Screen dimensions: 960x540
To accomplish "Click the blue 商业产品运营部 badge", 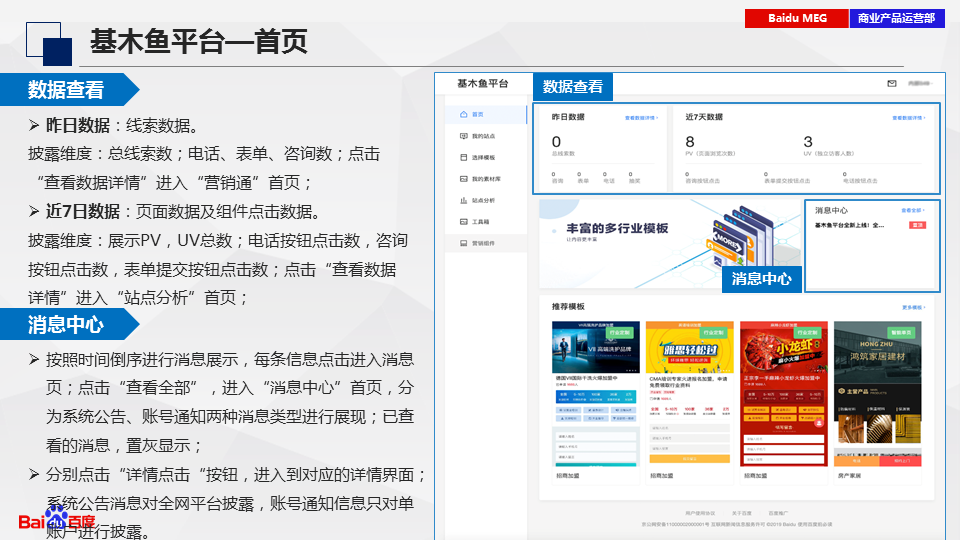I will coord(897,18).
